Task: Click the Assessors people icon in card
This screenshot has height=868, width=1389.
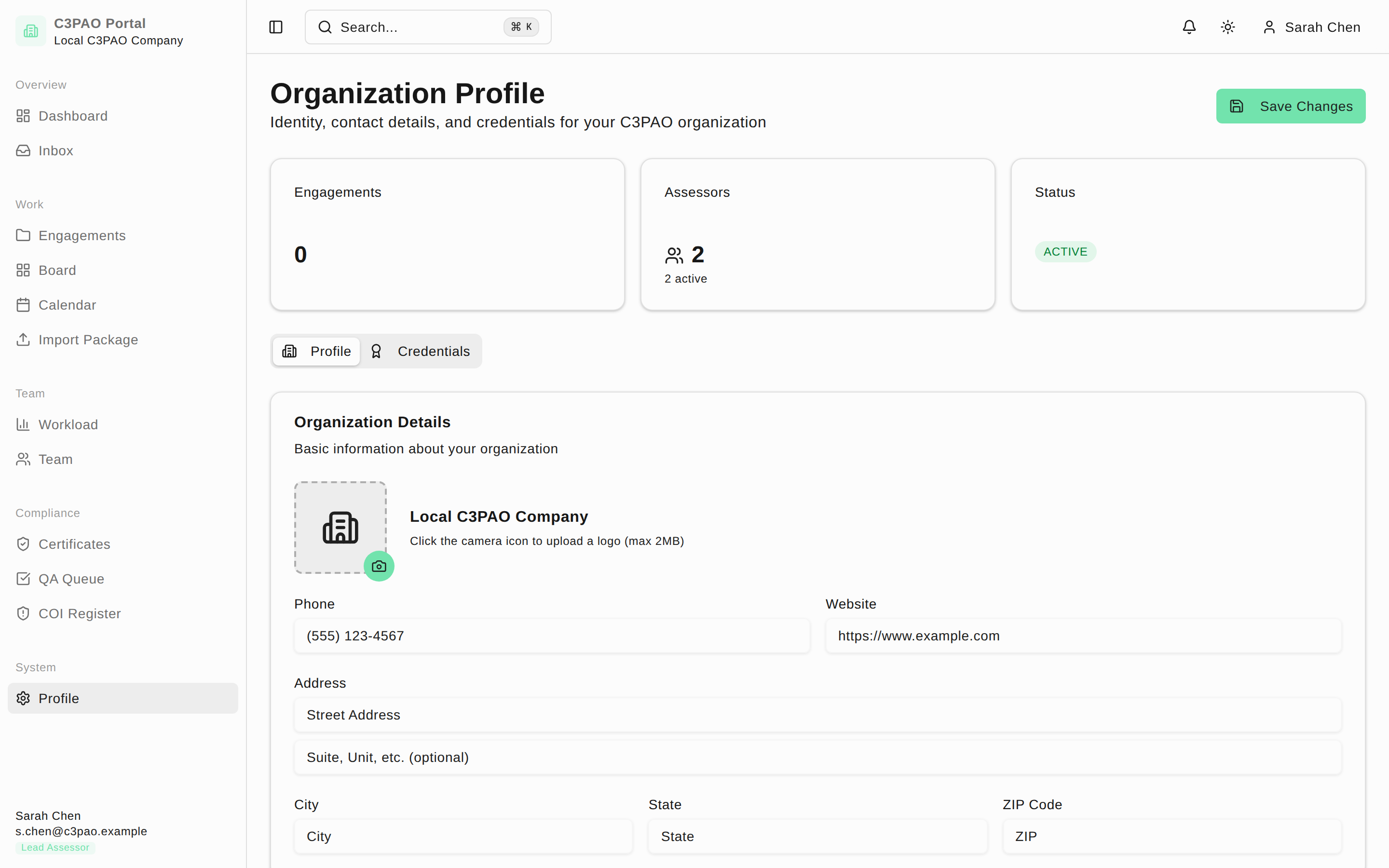Action: point(674,255)
